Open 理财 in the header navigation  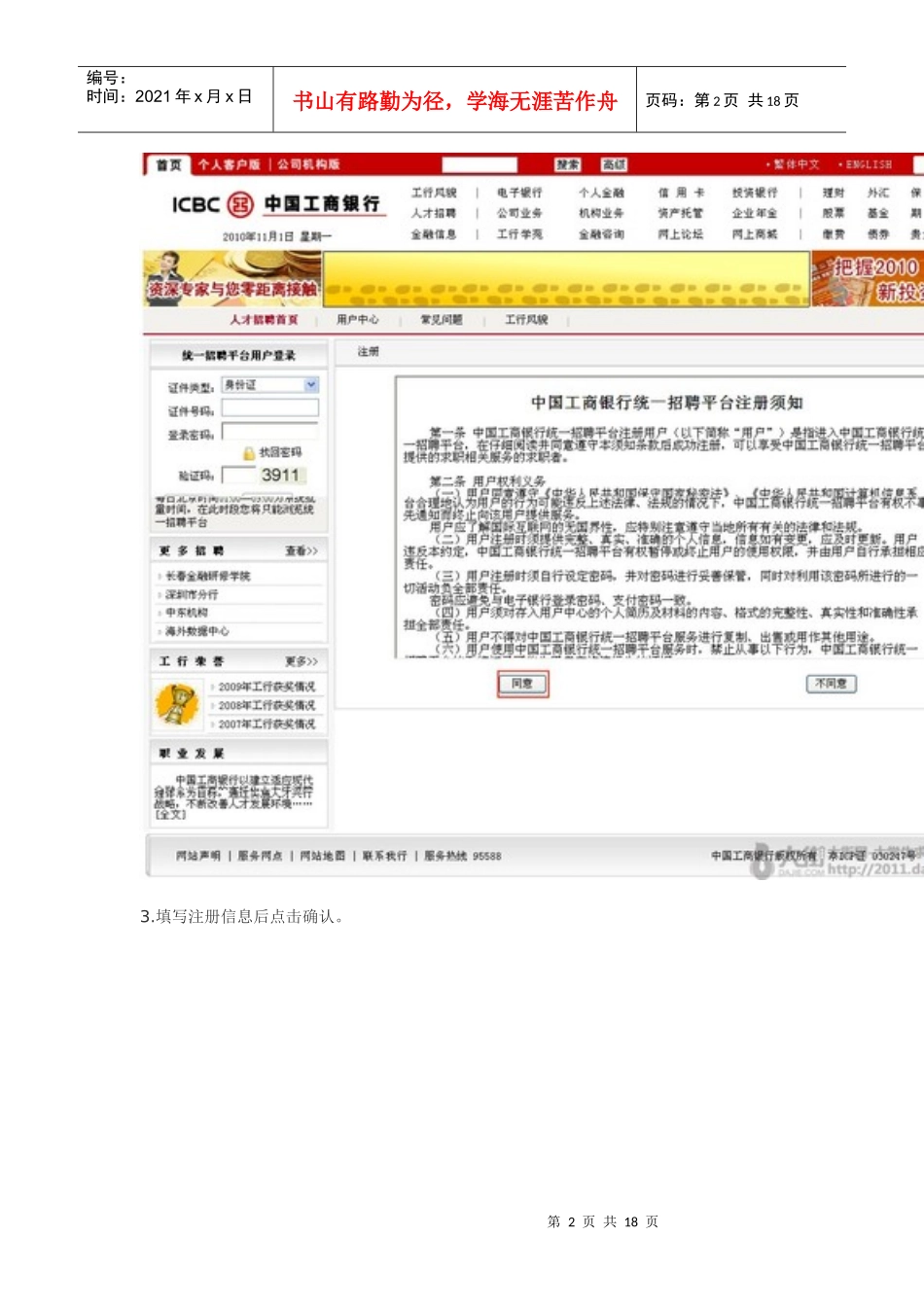click(834, 194)
